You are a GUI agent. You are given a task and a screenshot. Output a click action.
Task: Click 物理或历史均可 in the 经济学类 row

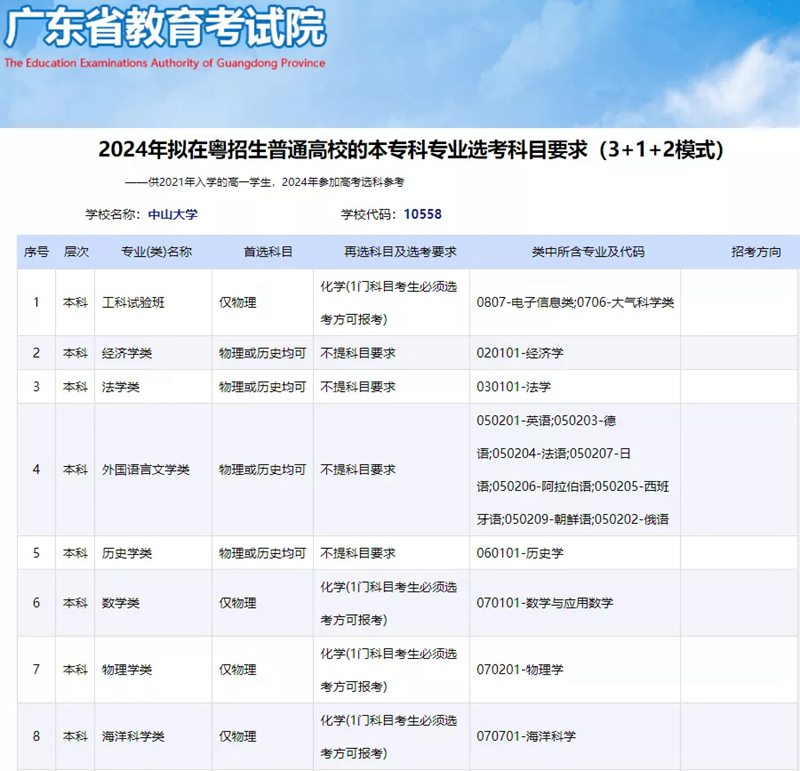click(262, 353)
